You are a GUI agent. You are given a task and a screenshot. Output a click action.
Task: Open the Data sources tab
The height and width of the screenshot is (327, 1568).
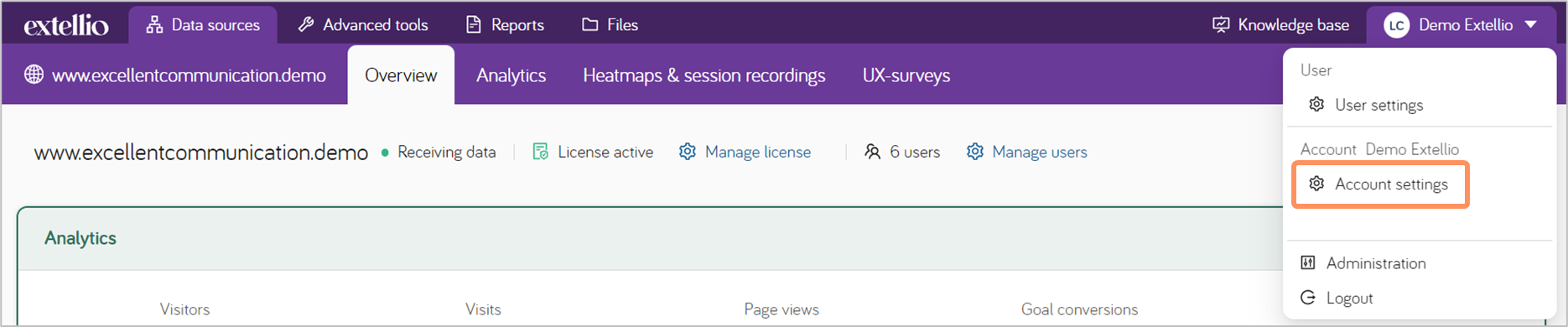[x=203, y=25]
